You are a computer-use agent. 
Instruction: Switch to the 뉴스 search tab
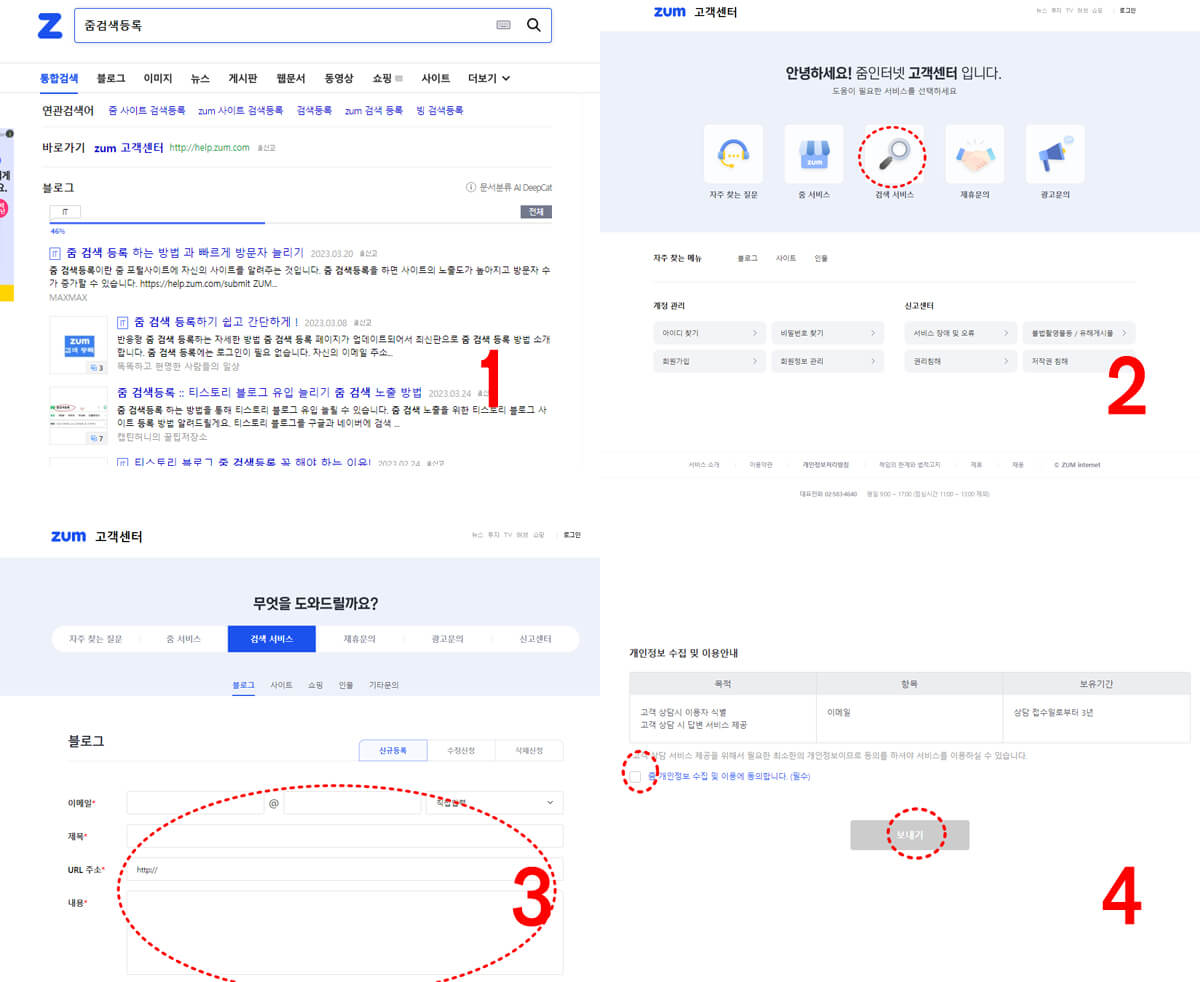click(200, 78)
